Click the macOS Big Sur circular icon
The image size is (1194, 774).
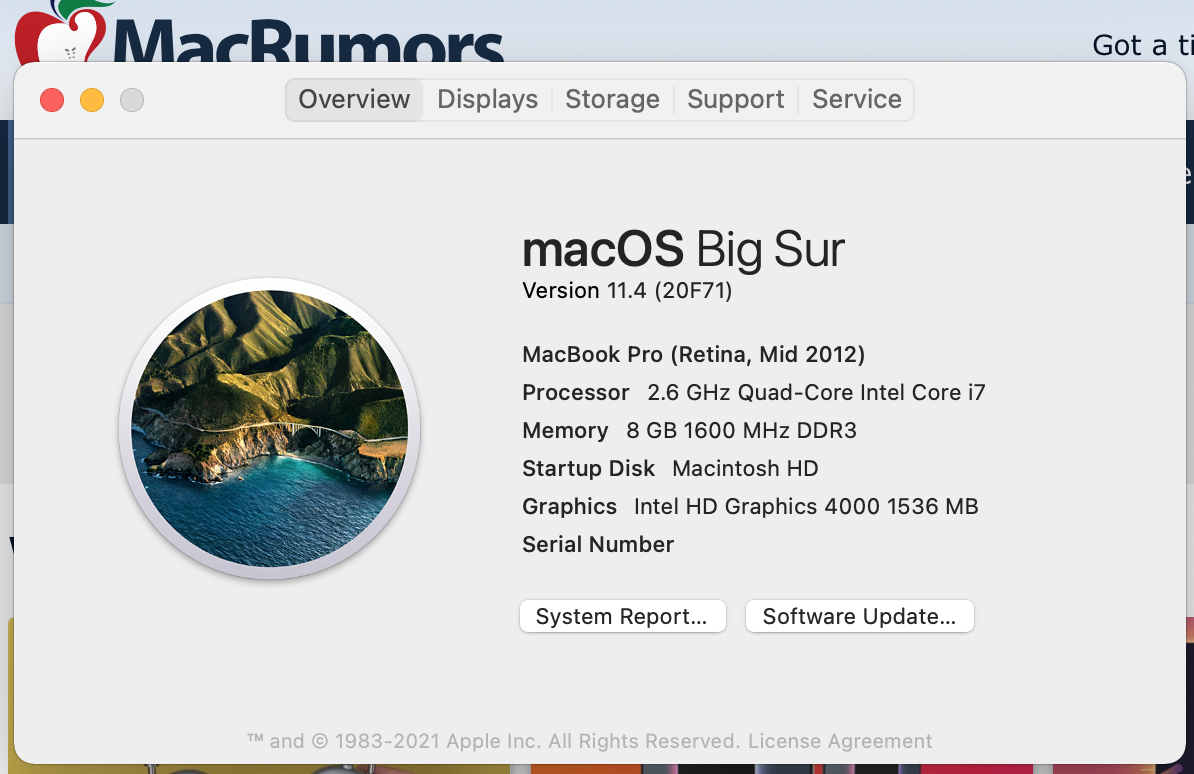point(269,428)
